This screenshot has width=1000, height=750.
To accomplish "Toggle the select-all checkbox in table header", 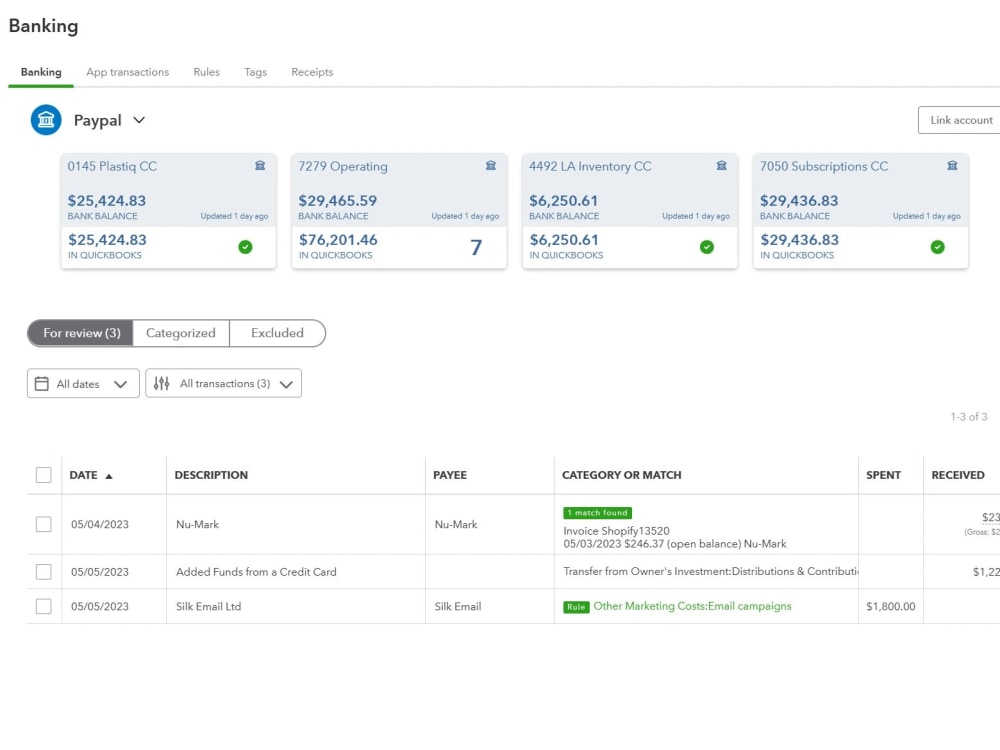I will coord(43,475).
